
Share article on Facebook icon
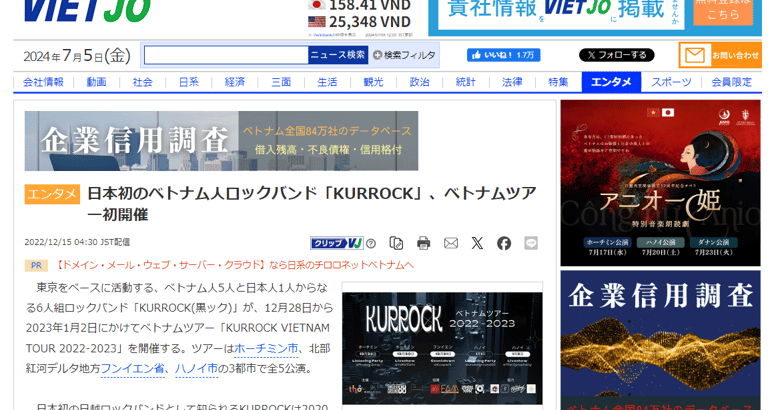(x=504, y=243)
